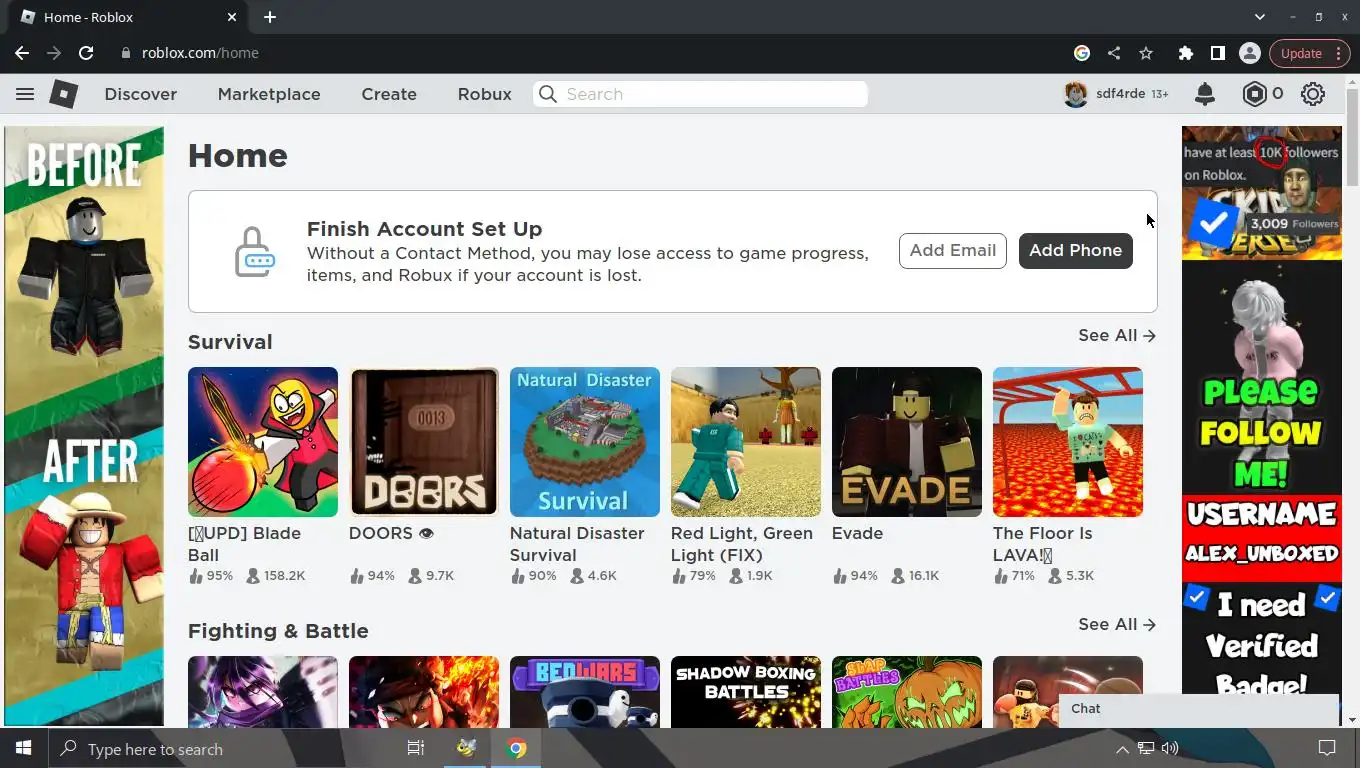This screenshot has width=1360, height=768.
Task: Open the BedWars game thumbnail
Action: coord(585,691)
